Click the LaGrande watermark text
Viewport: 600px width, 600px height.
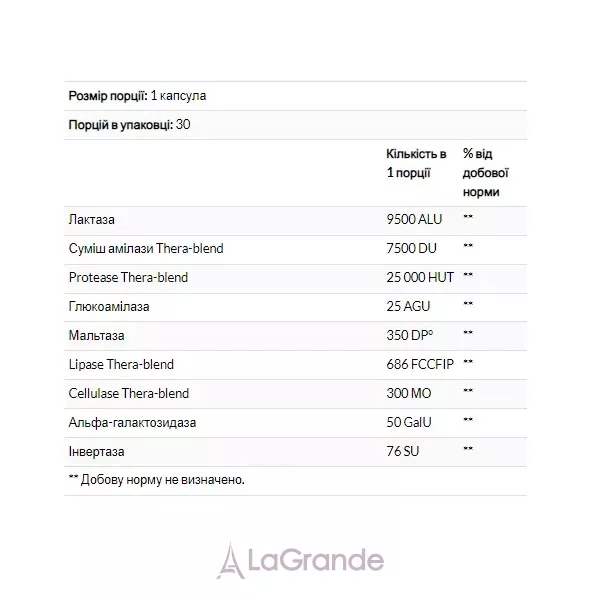316,560
